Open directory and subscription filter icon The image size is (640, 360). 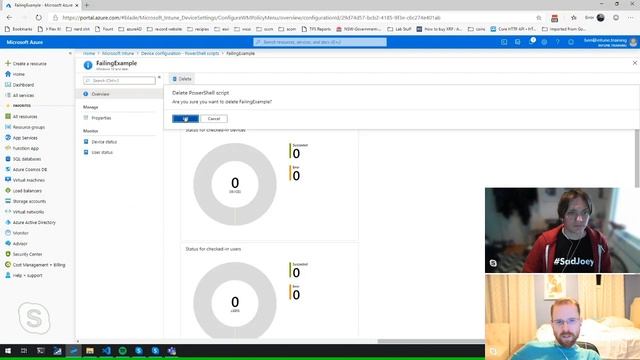click(518, 42)
